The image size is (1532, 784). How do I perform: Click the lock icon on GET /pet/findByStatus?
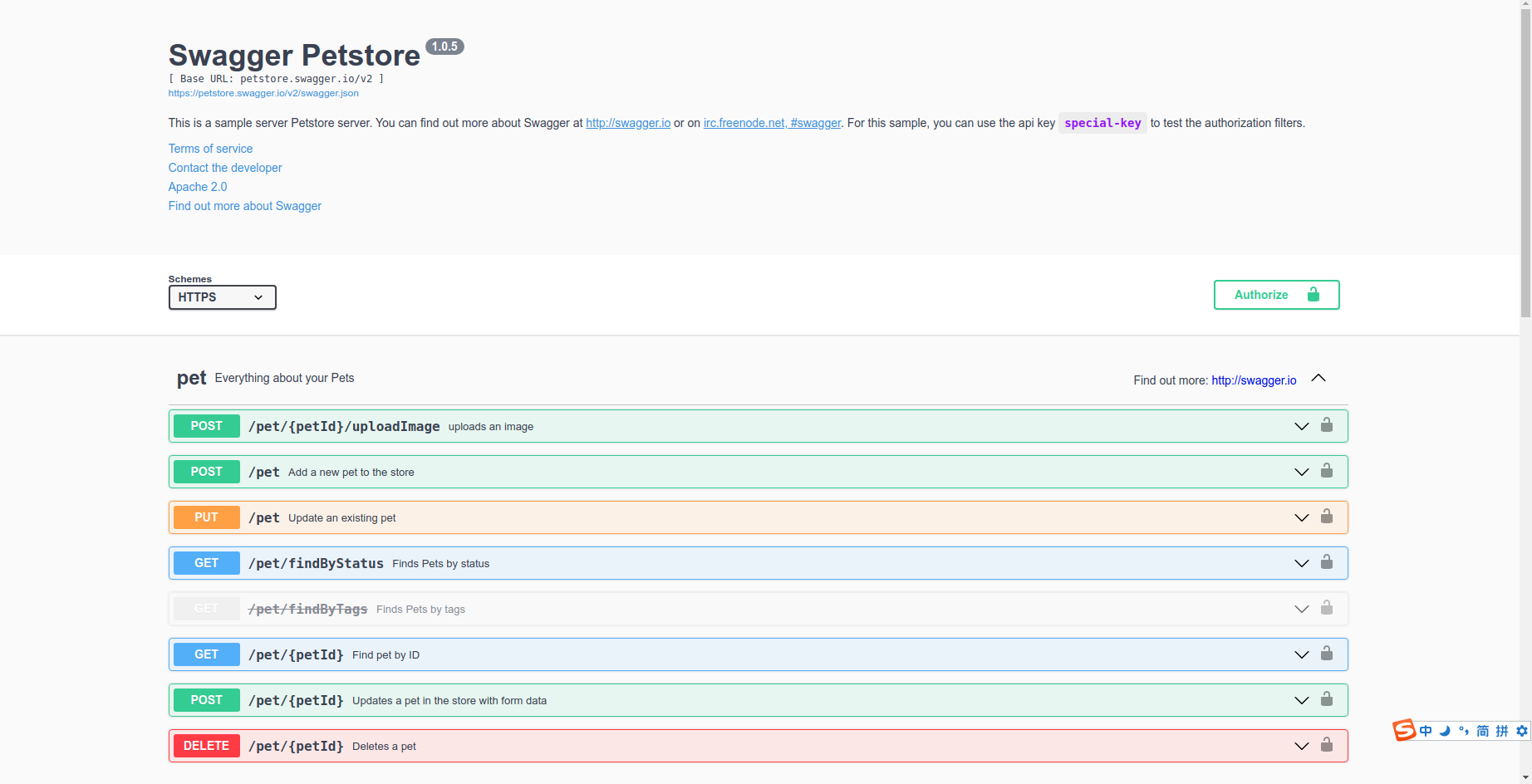coord(1327,562)
